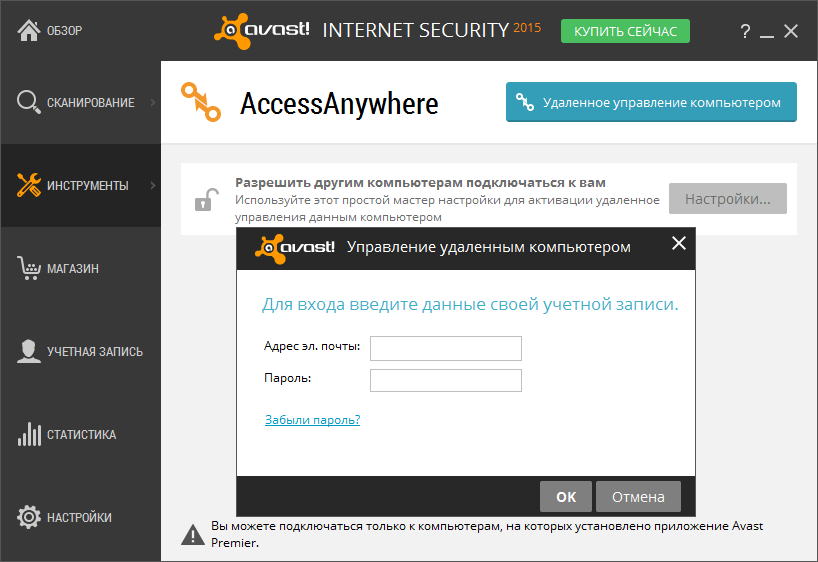Click the Обзор home icon
The image size is (818, 562).
coord(28,30)
